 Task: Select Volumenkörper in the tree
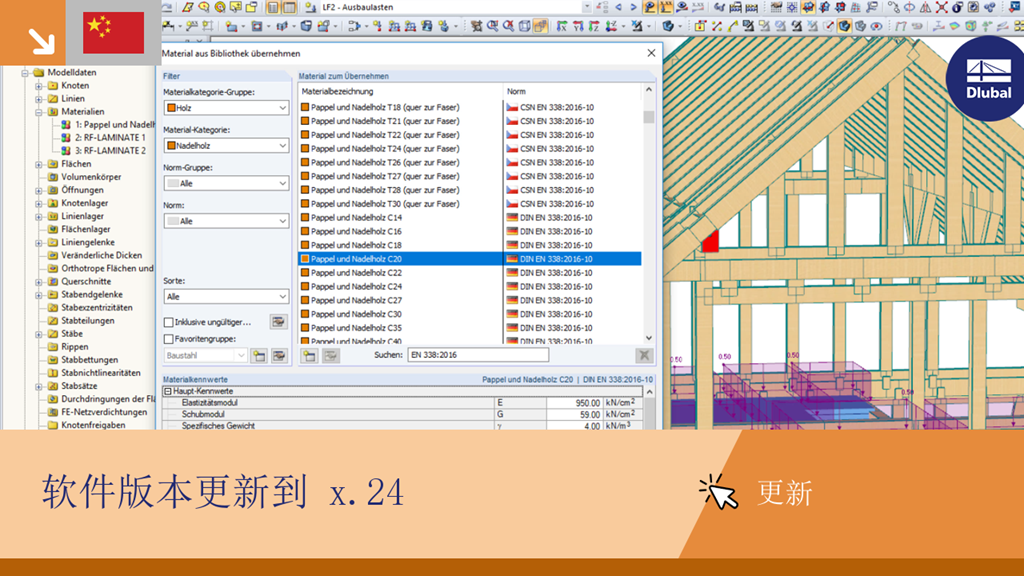click(x=91, y=177)
